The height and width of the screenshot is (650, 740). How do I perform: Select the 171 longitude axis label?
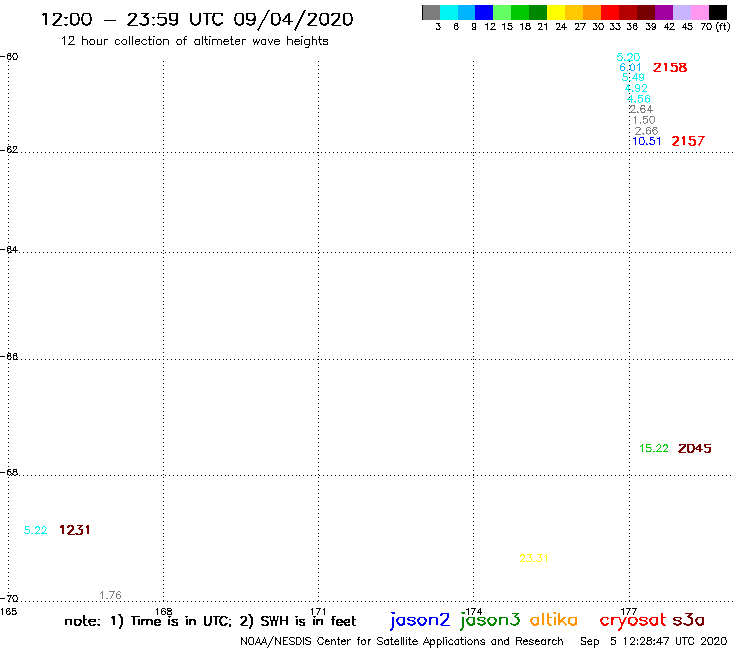coord(319,611)
